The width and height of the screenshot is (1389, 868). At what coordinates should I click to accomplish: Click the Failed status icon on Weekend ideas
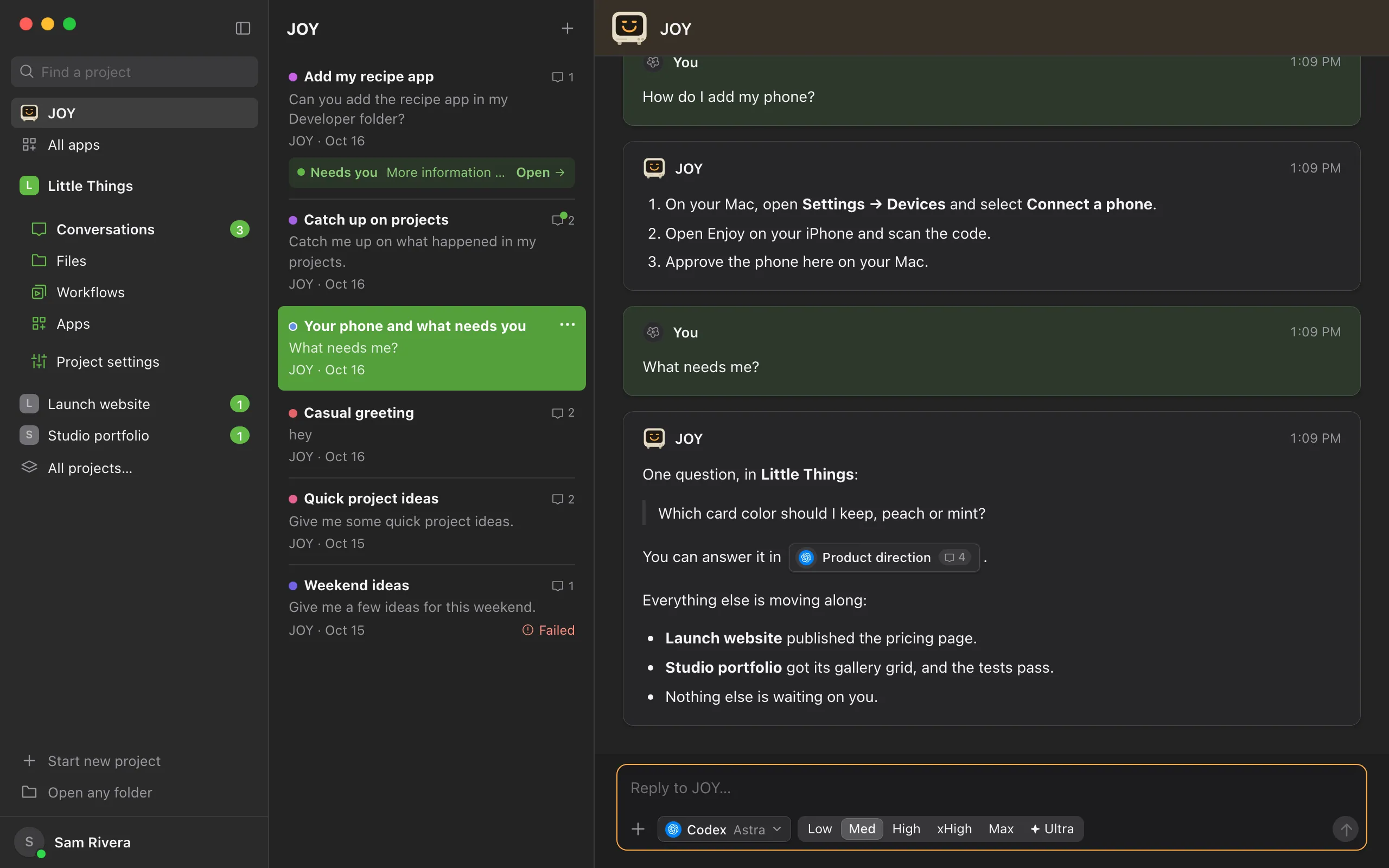click(527, 630)
